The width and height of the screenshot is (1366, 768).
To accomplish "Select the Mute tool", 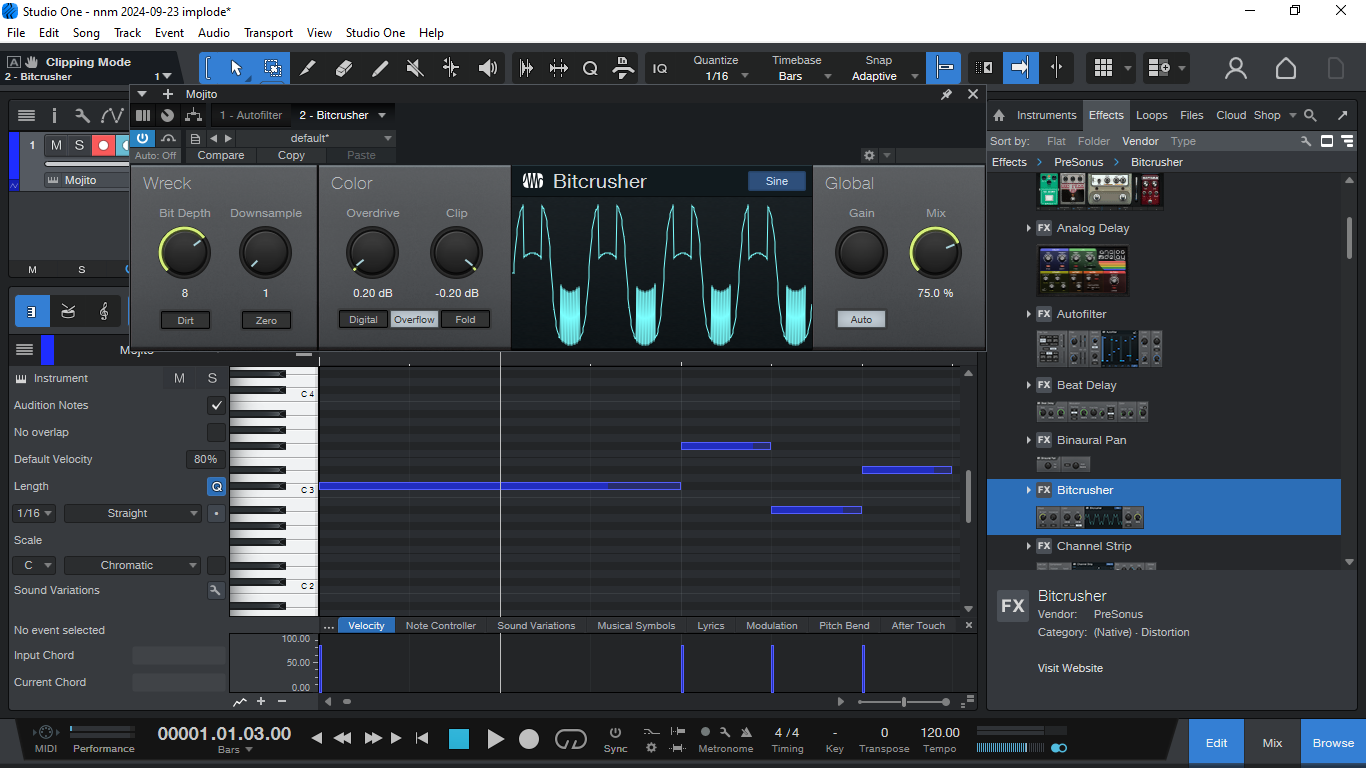I will pyautogui.click(x=415, y=68).
